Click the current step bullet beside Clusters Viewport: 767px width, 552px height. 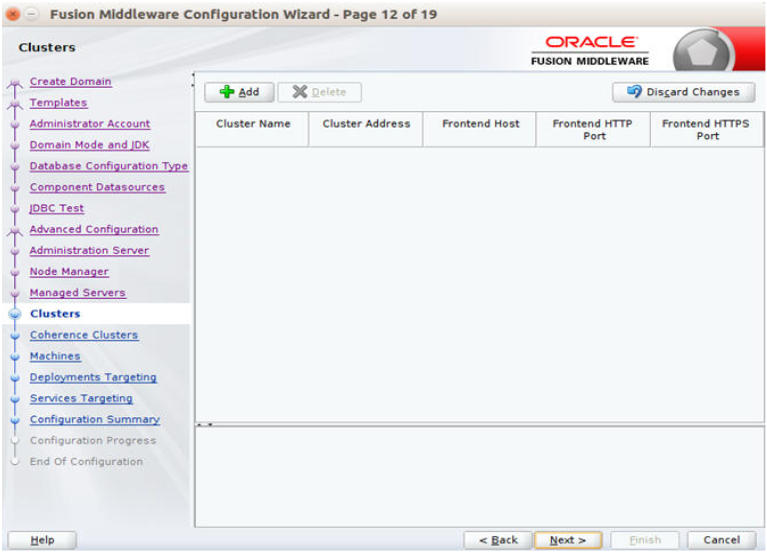point(15,314)
